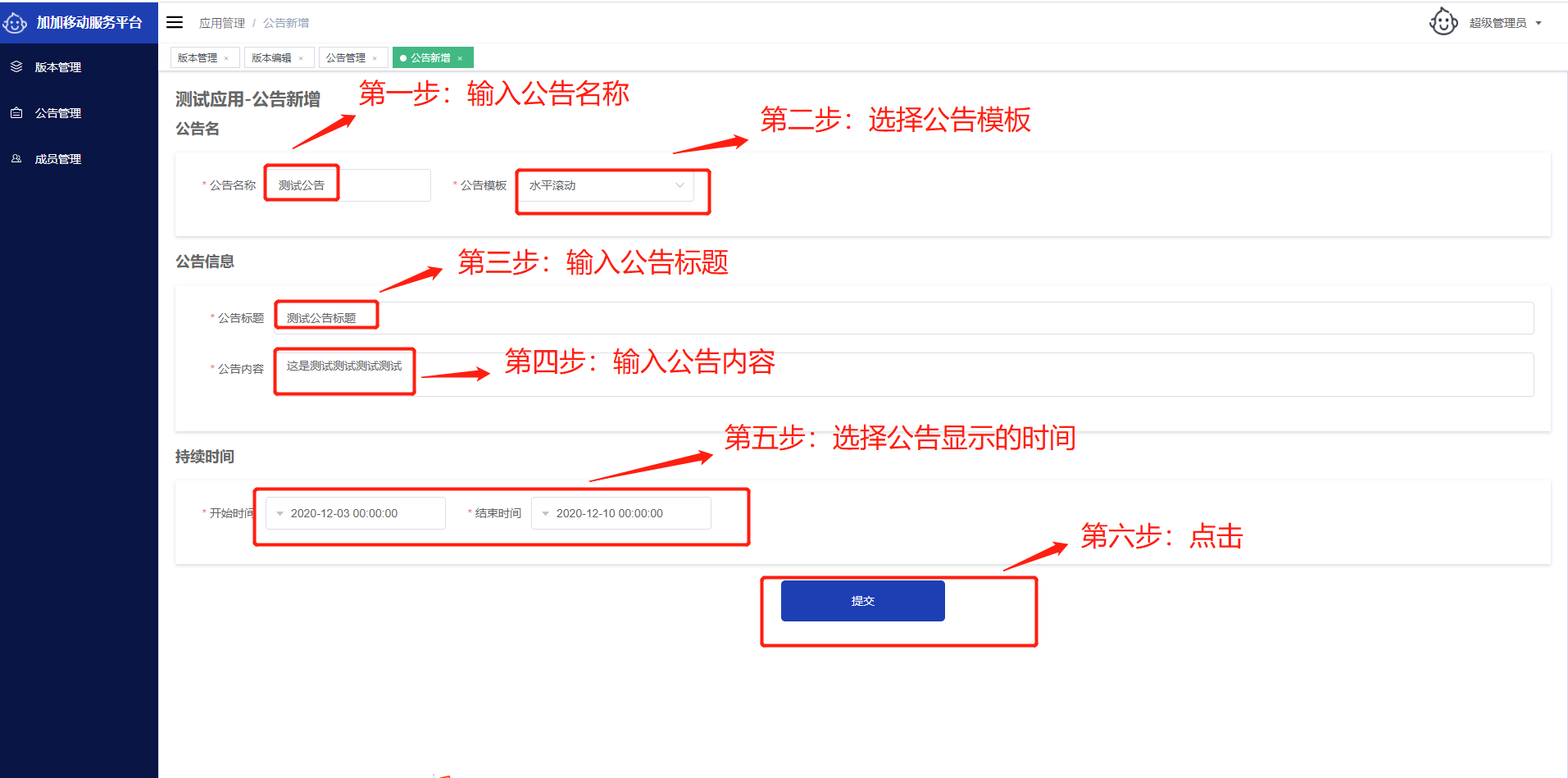Open the 结束时间 date picker

[x=621, y=513]
